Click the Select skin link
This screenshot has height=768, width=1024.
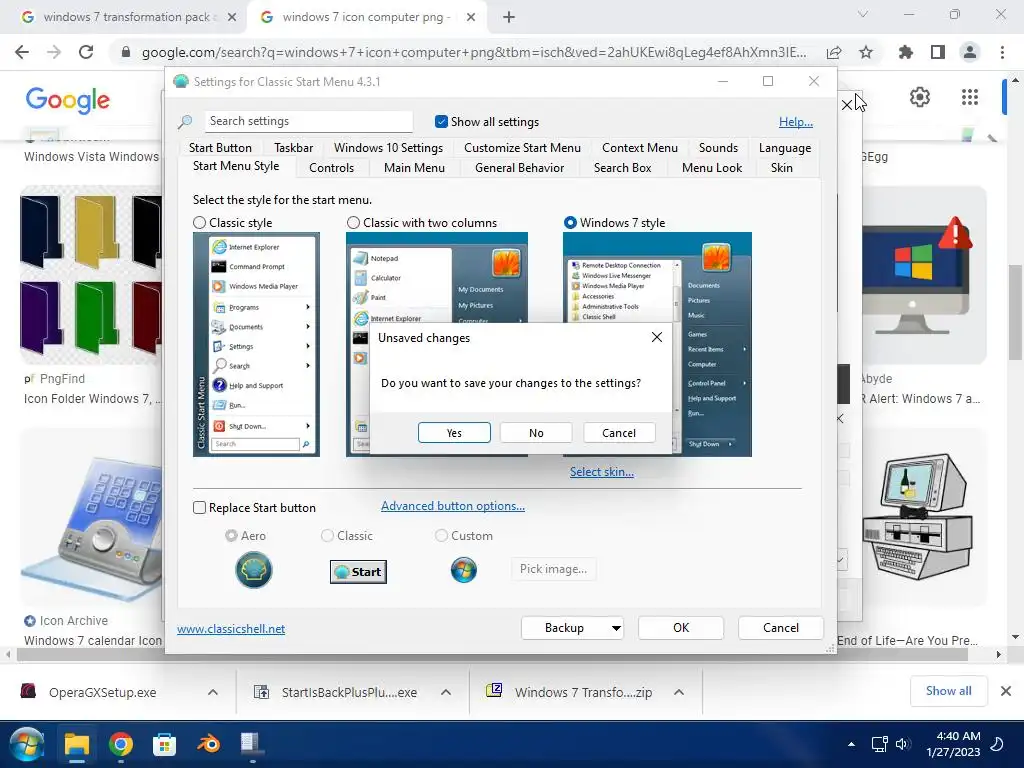click(601, 472)
